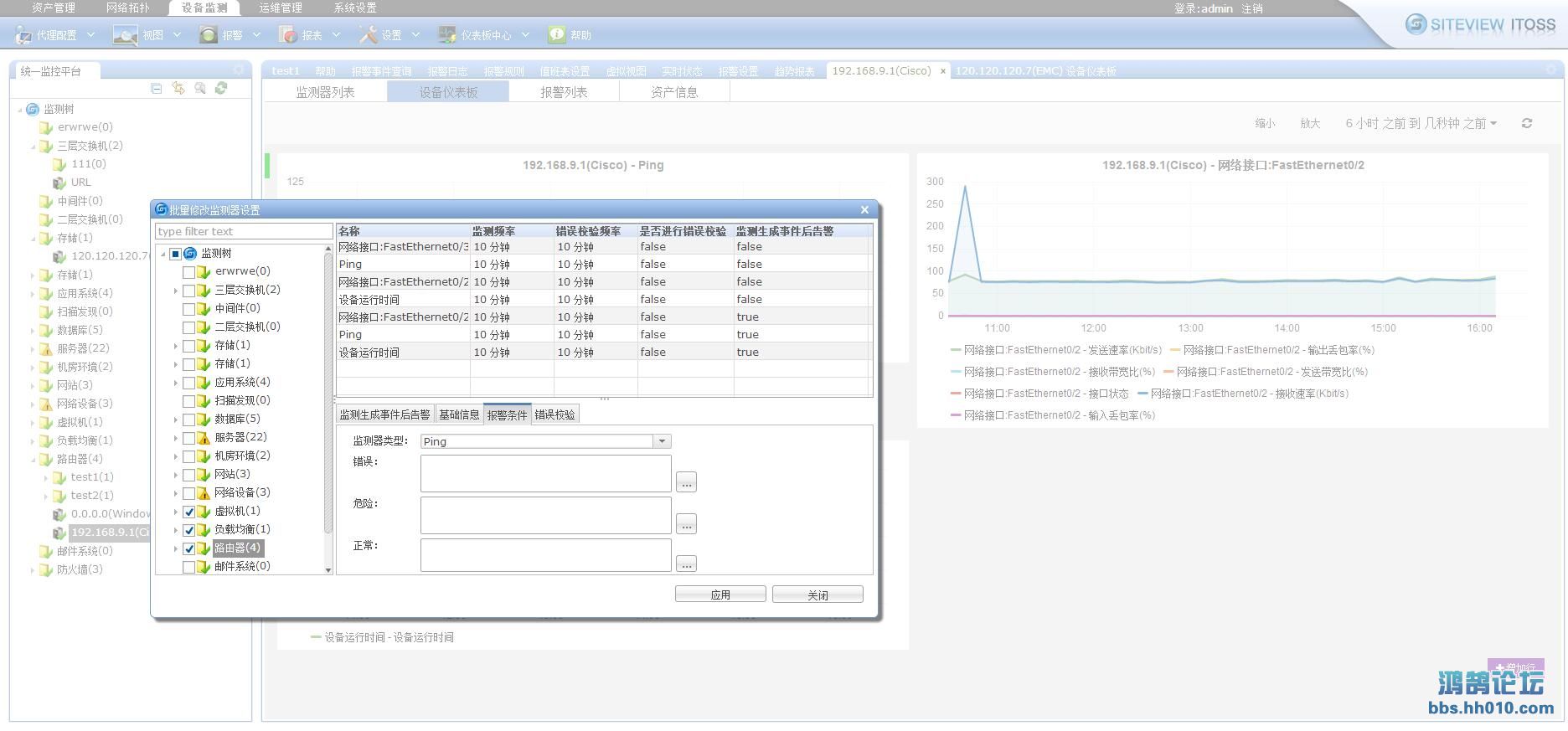Screen dimensions: 1568x731
Task: Check the 三层交换机(2) checkbox in dialog
Action: (x=188, y=291)
